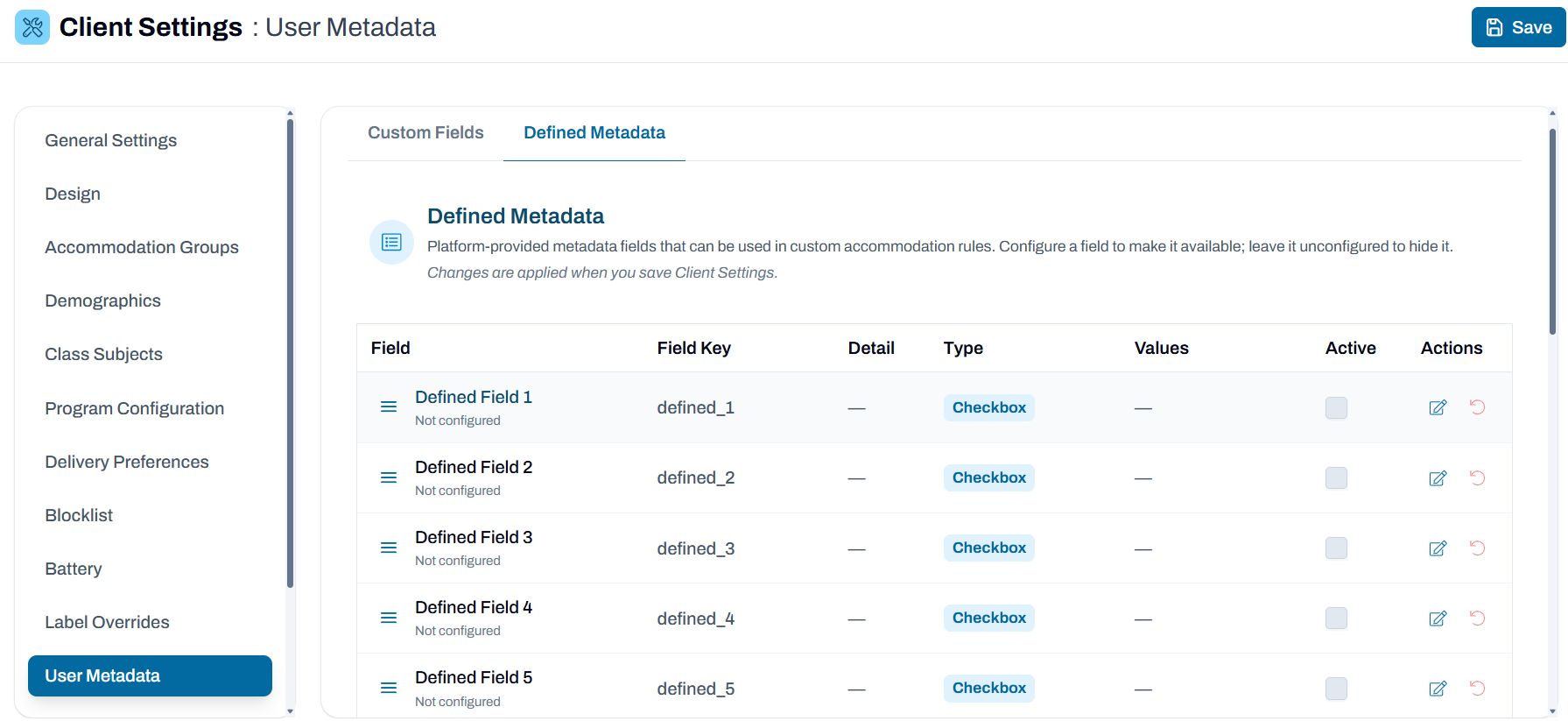Click the Checkbox type badge for defined_1
1568x721 pixels.
tap(988, 407)
